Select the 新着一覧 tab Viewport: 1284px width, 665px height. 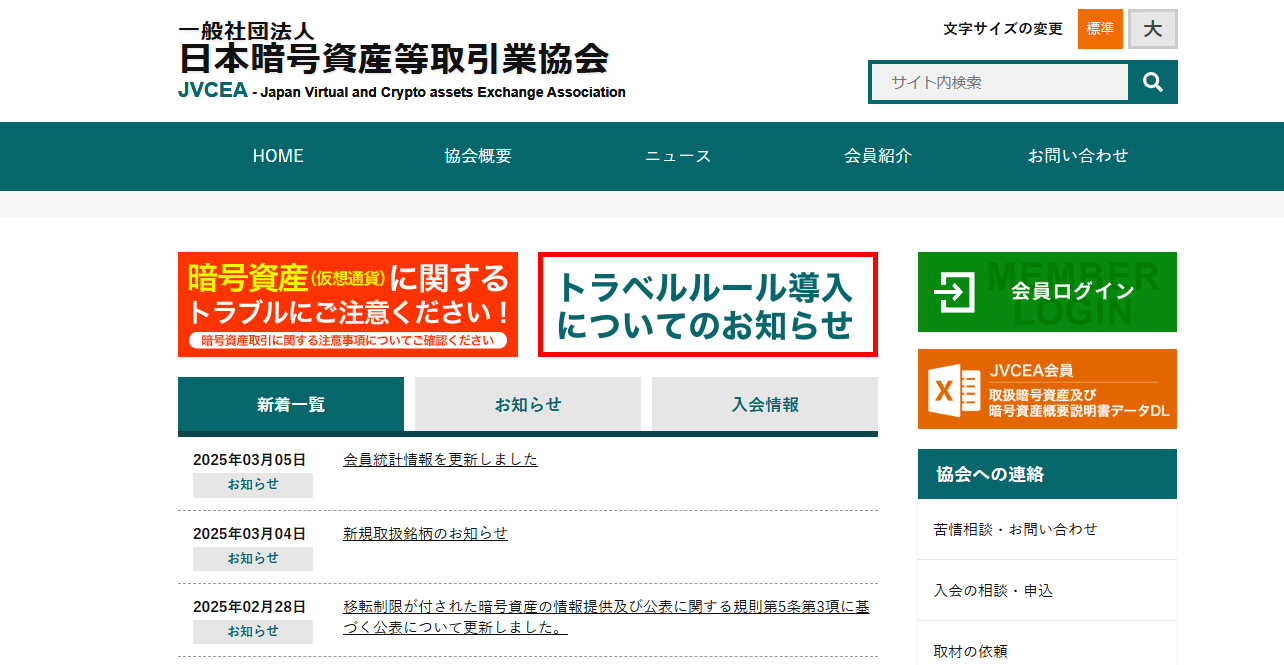[291, 404]
